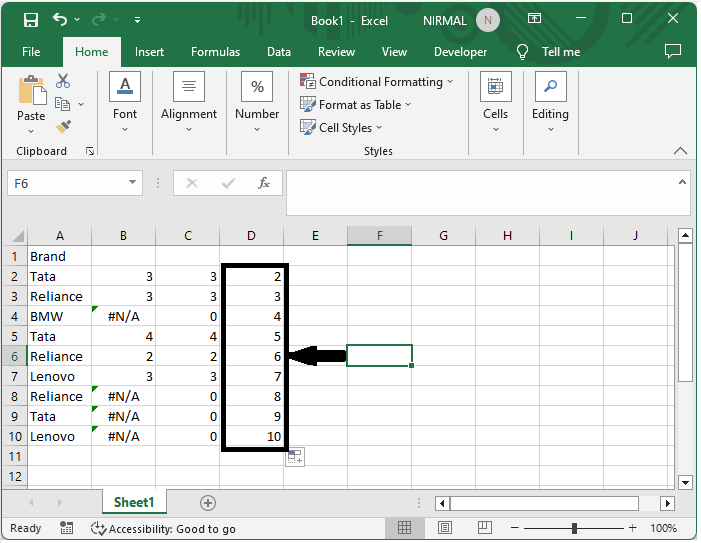Open the Clipboard dialog launcher
Image resolution: width=701 pixels, height=543 pixels.
(90, 151)
